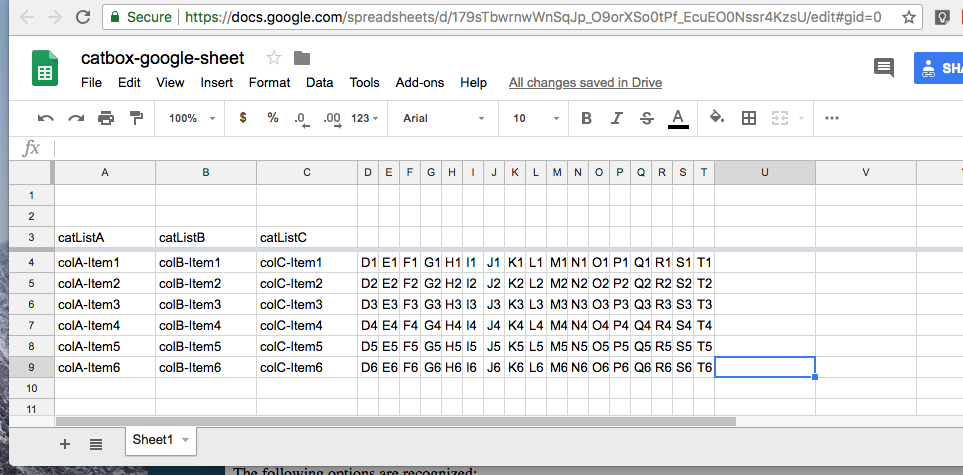
Task: Reload the page in the browser
Action: (83, 17)
